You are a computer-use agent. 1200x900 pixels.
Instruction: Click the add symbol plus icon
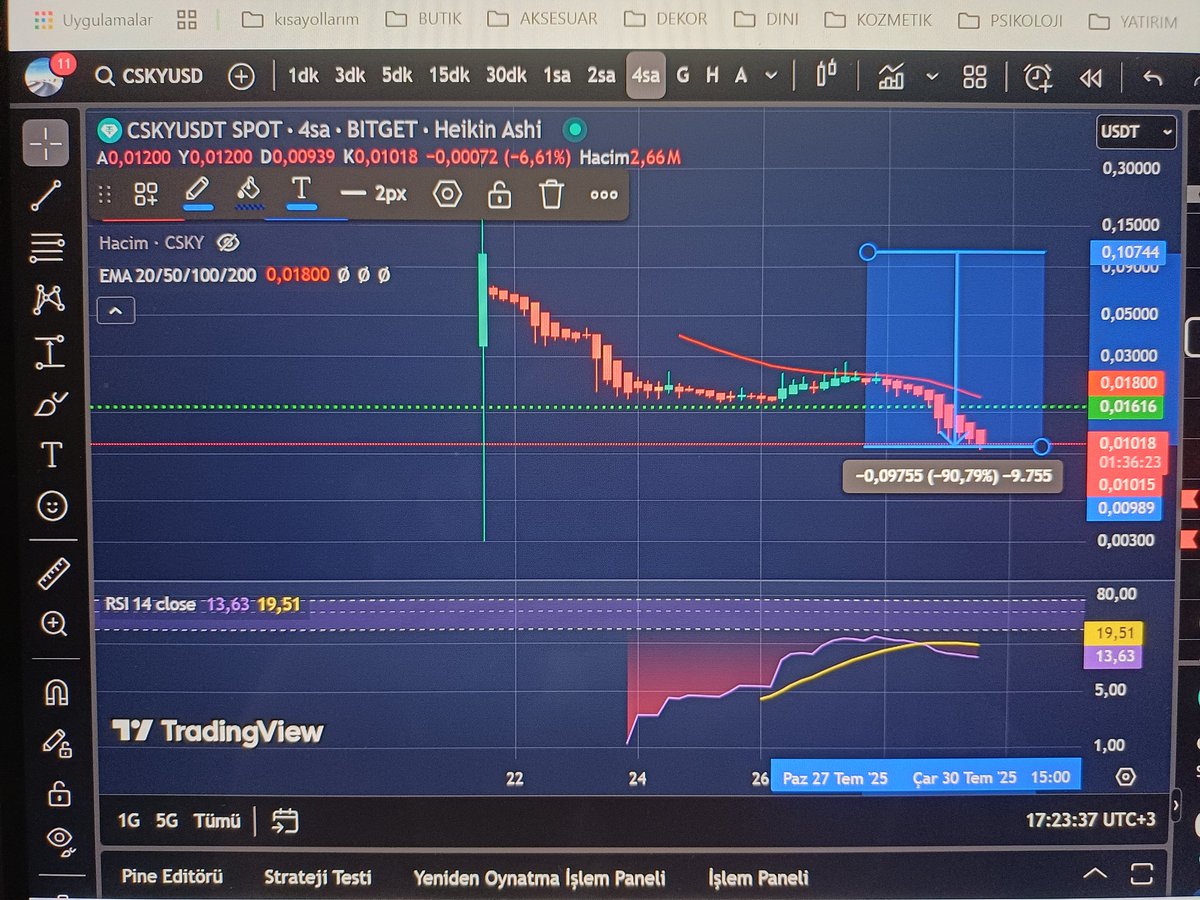coord(241,76)
